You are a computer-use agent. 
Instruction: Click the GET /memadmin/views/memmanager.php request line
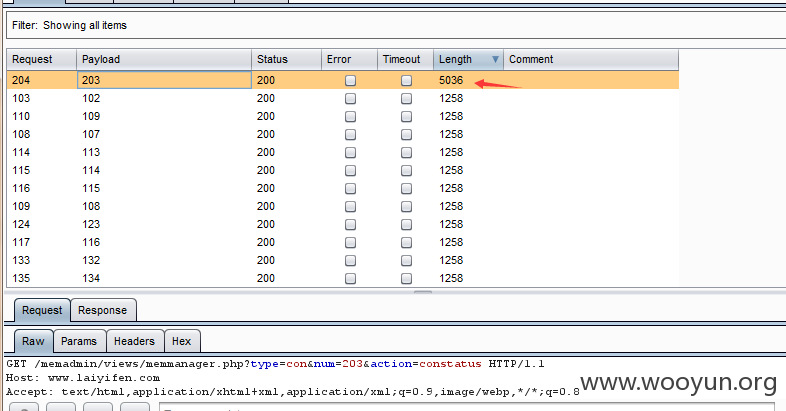point(275,364)
